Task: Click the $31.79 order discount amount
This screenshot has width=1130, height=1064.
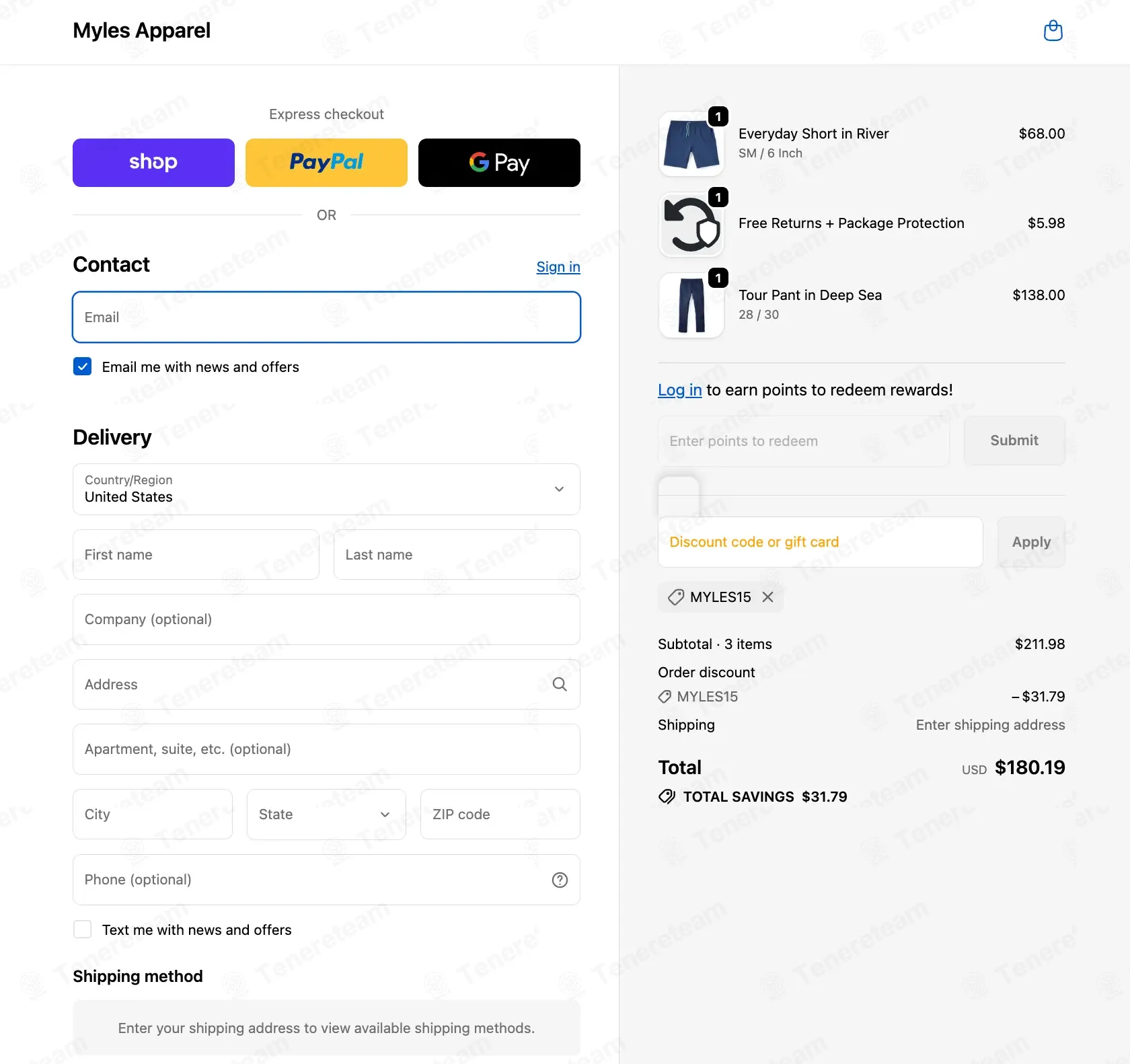Action: coord(1038,697)
